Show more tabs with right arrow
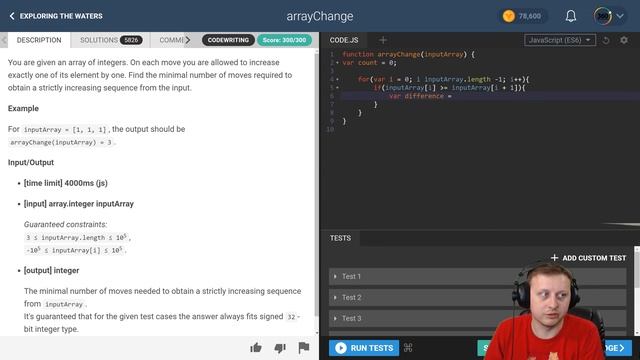This screenshot has height=360, width=640. [x=188, y=40]
